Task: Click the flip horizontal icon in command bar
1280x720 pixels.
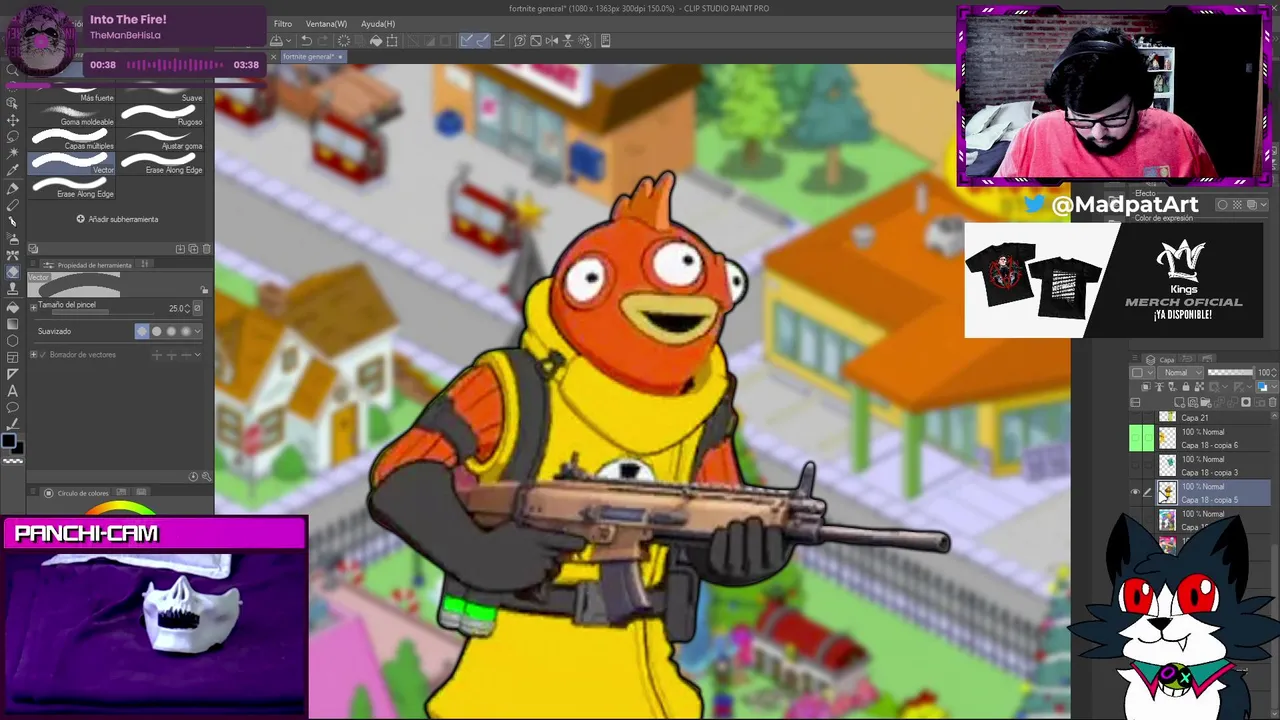Action: 552,41
